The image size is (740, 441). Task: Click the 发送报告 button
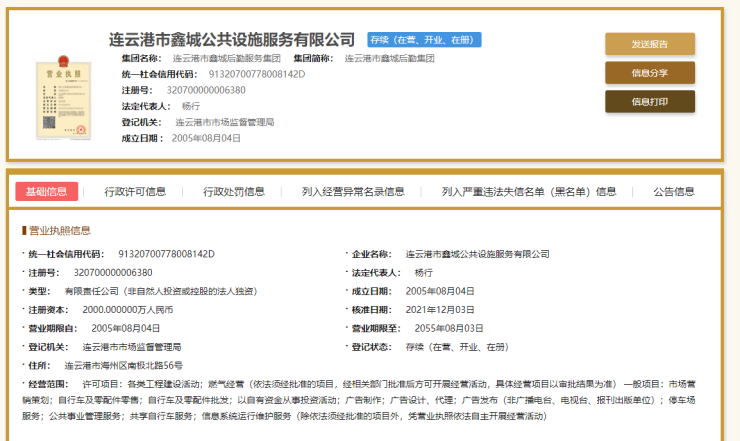[x=649, y=44]
